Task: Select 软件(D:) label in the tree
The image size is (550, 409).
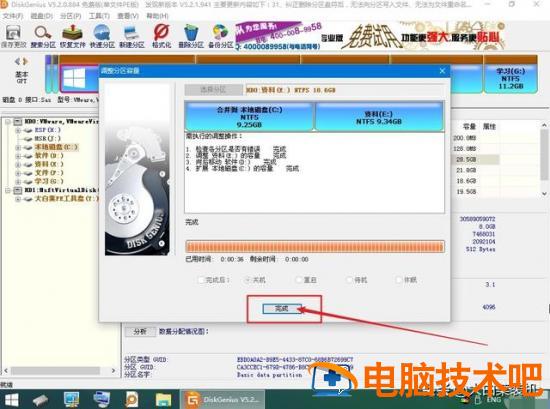Action: (x=49, y=156)
